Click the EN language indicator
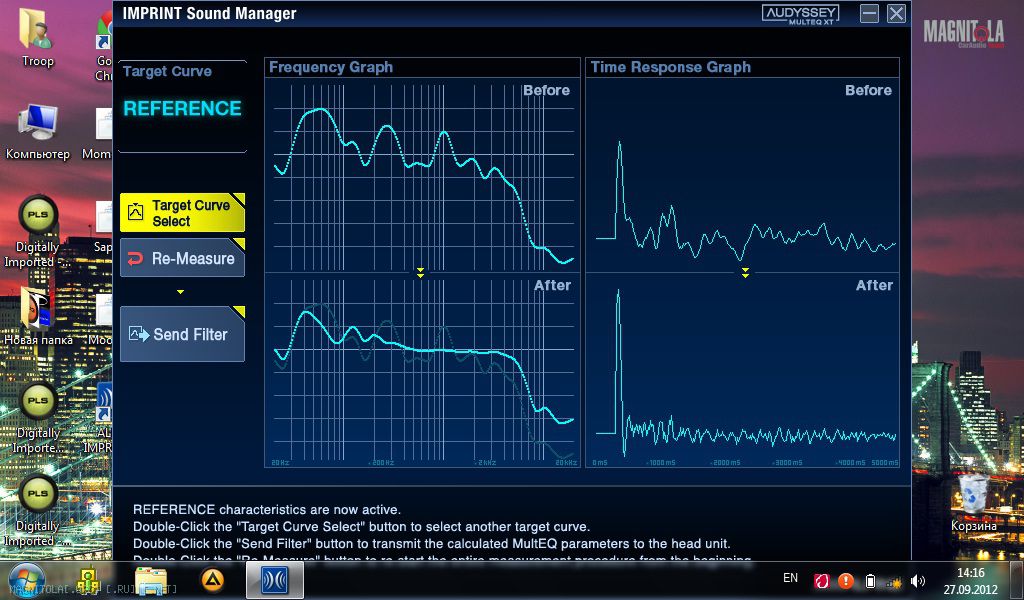1024x600 pixels. 790,578
